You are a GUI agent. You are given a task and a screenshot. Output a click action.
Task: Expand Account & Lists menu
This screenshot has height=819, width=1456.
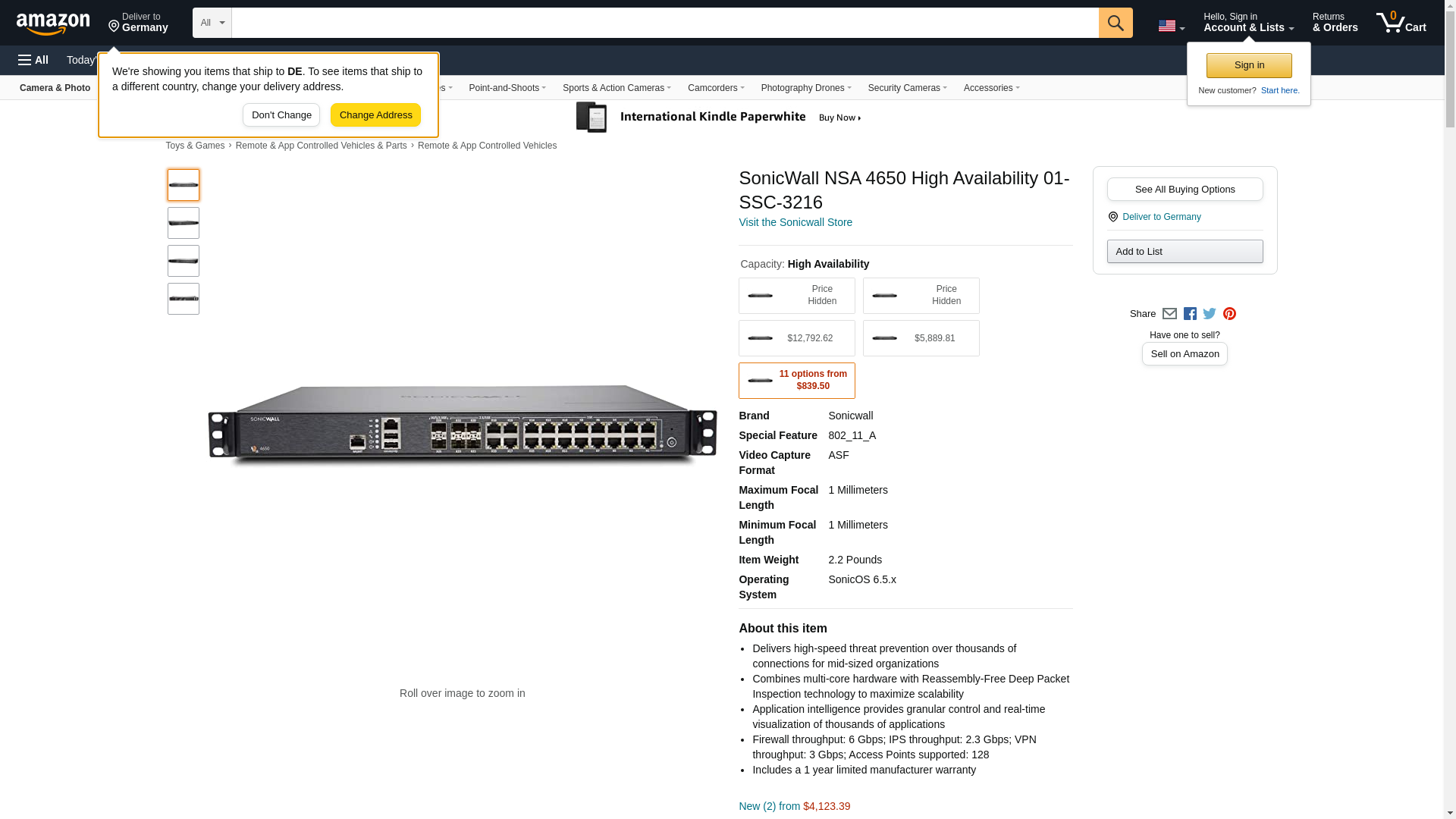[1248, 23]
